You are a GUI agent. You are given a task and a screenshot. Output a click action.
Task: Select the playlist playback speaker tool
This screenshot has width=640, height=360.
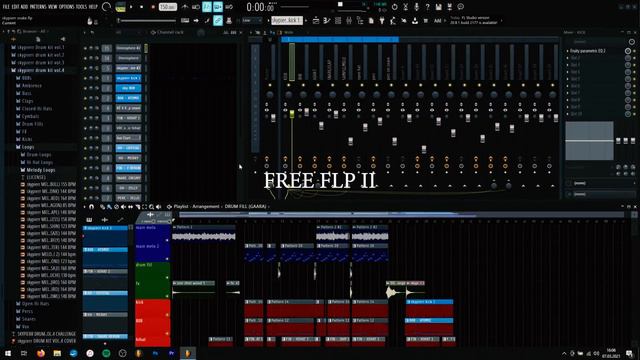(159, 207)
